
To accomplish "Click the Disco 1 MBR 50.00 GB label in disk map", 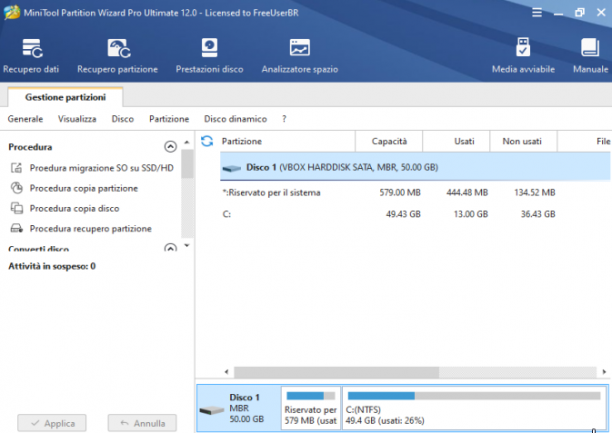I will pos(247,408).
